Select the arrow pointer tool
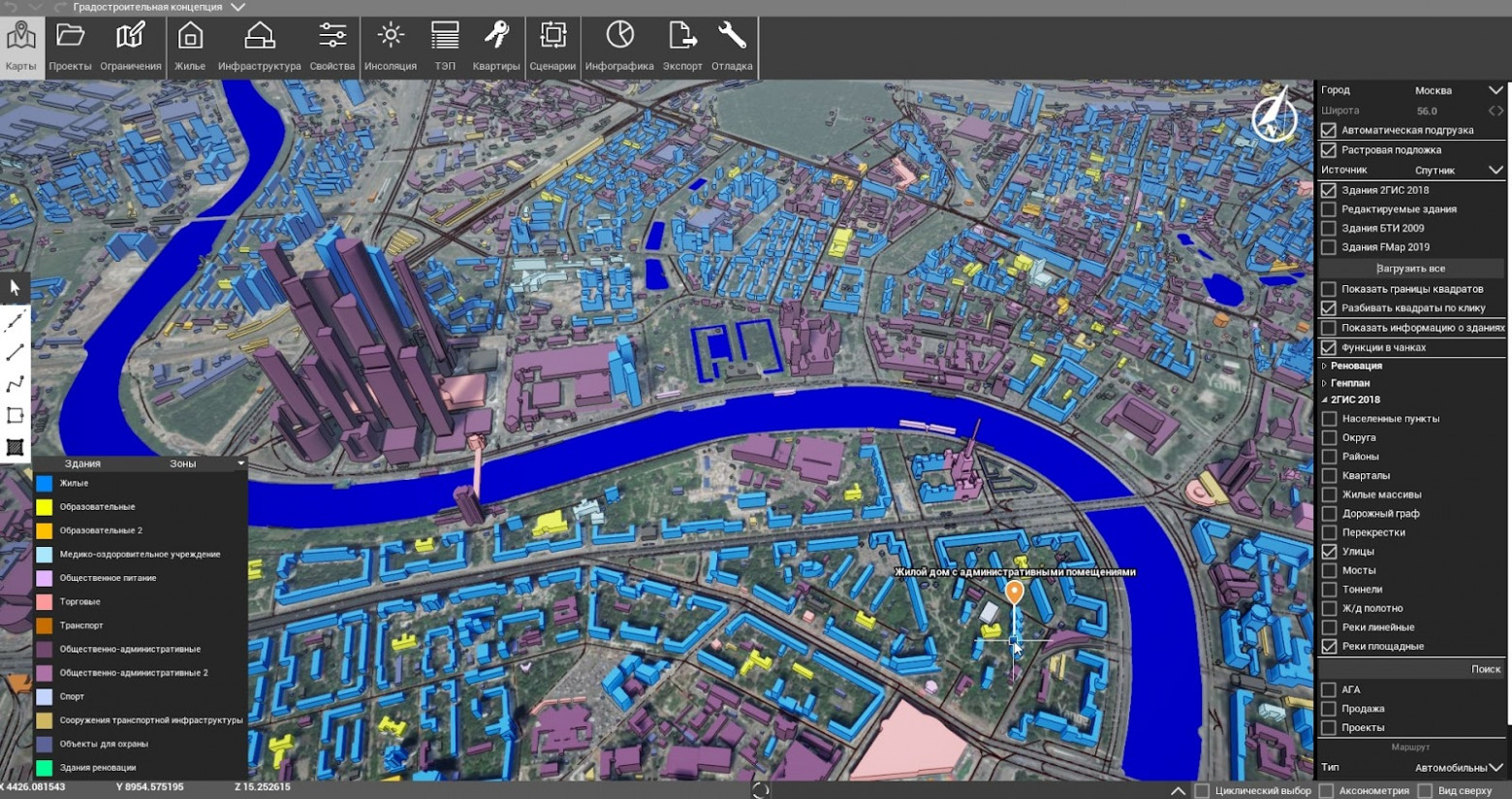Viewport: 1512px width, 799px height. coord(15,288)
